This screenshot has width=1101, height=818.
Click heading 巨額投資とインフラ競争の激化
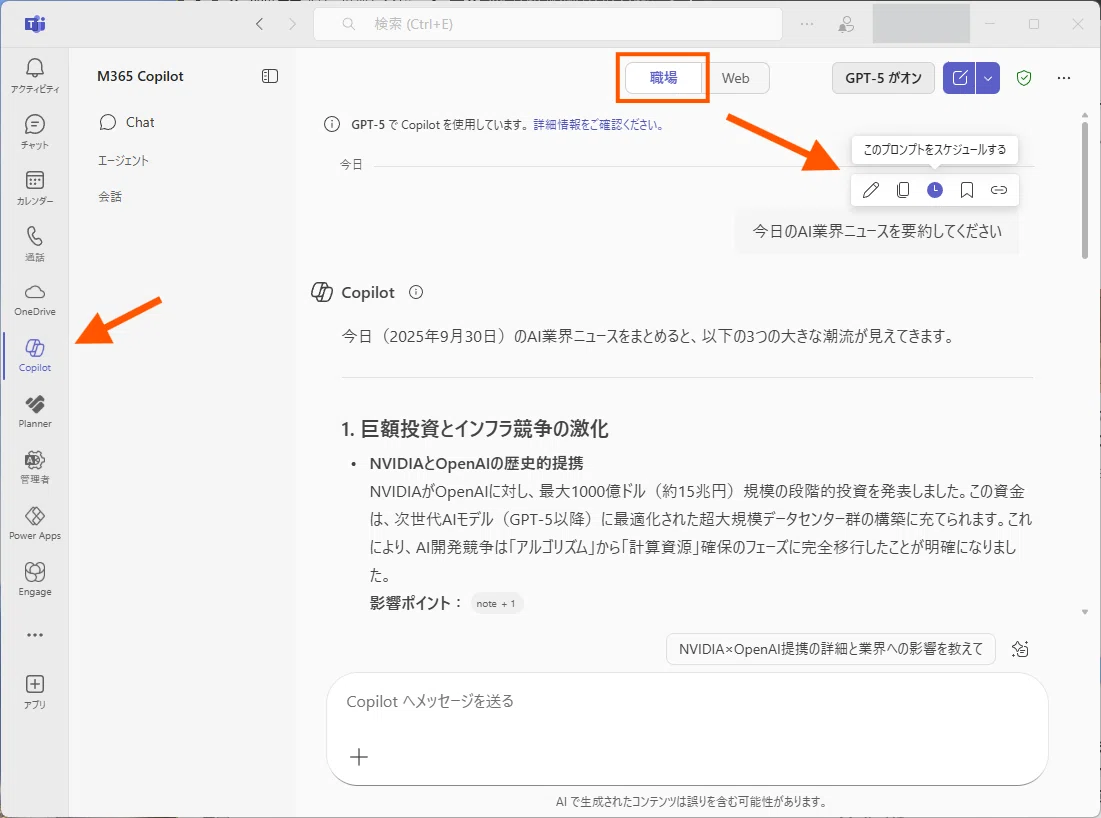pos(484,428)
